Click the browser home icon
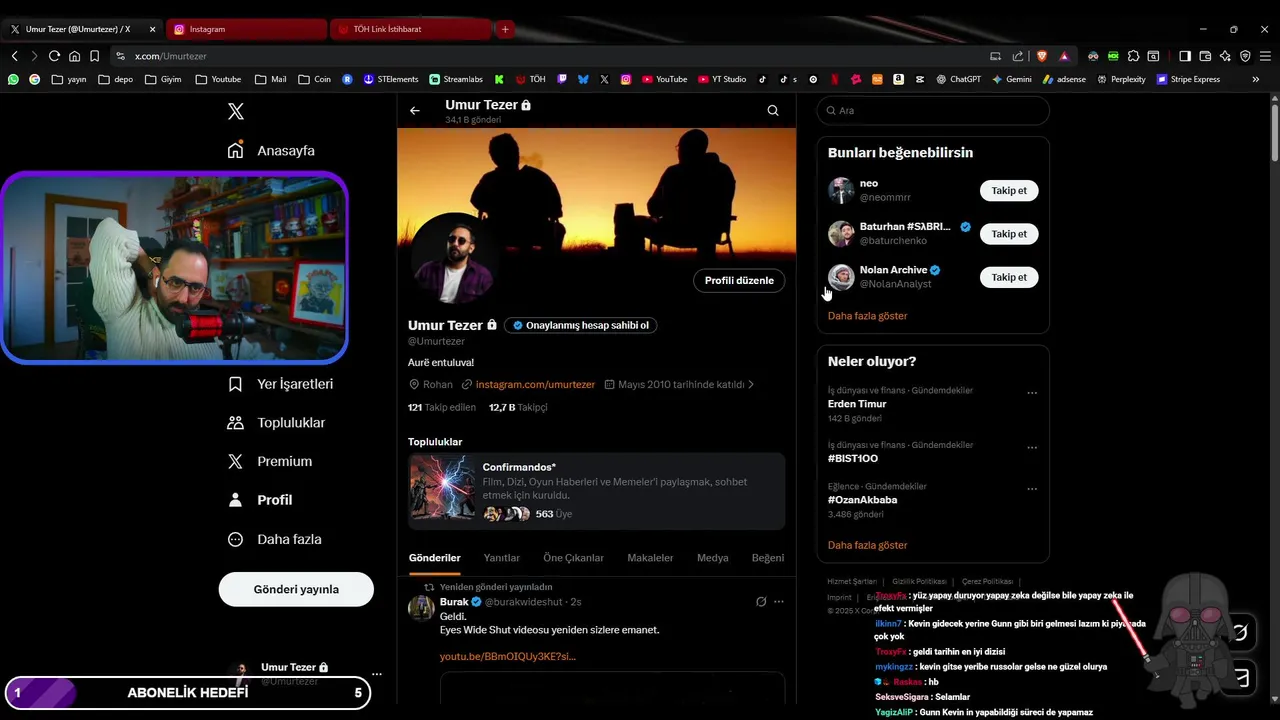Image resolution: width=1280 pixels, height=720 pixels. [74, 56]
